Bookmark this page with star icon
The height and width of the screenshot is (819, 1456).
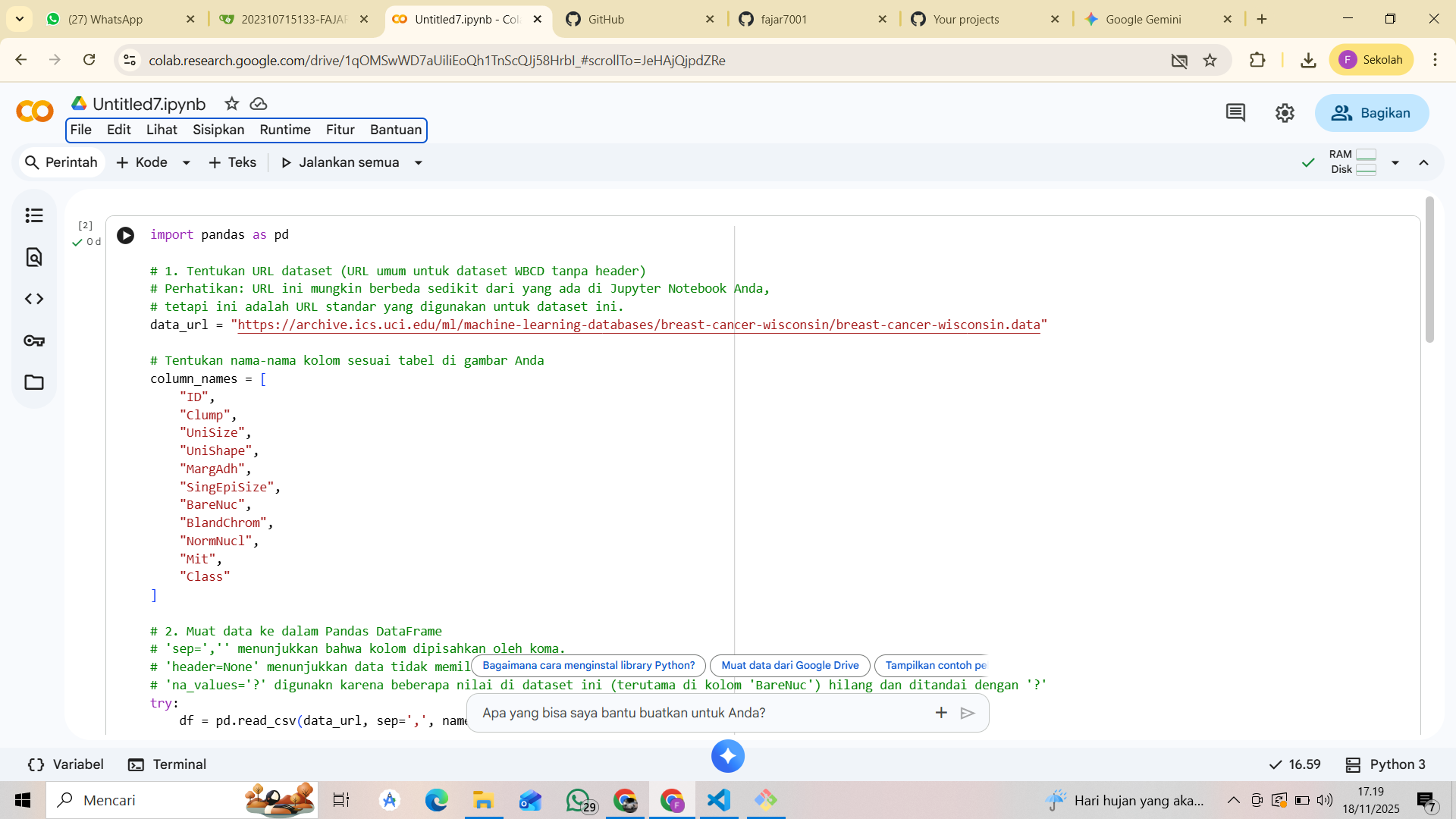(x=1210, y=60)
